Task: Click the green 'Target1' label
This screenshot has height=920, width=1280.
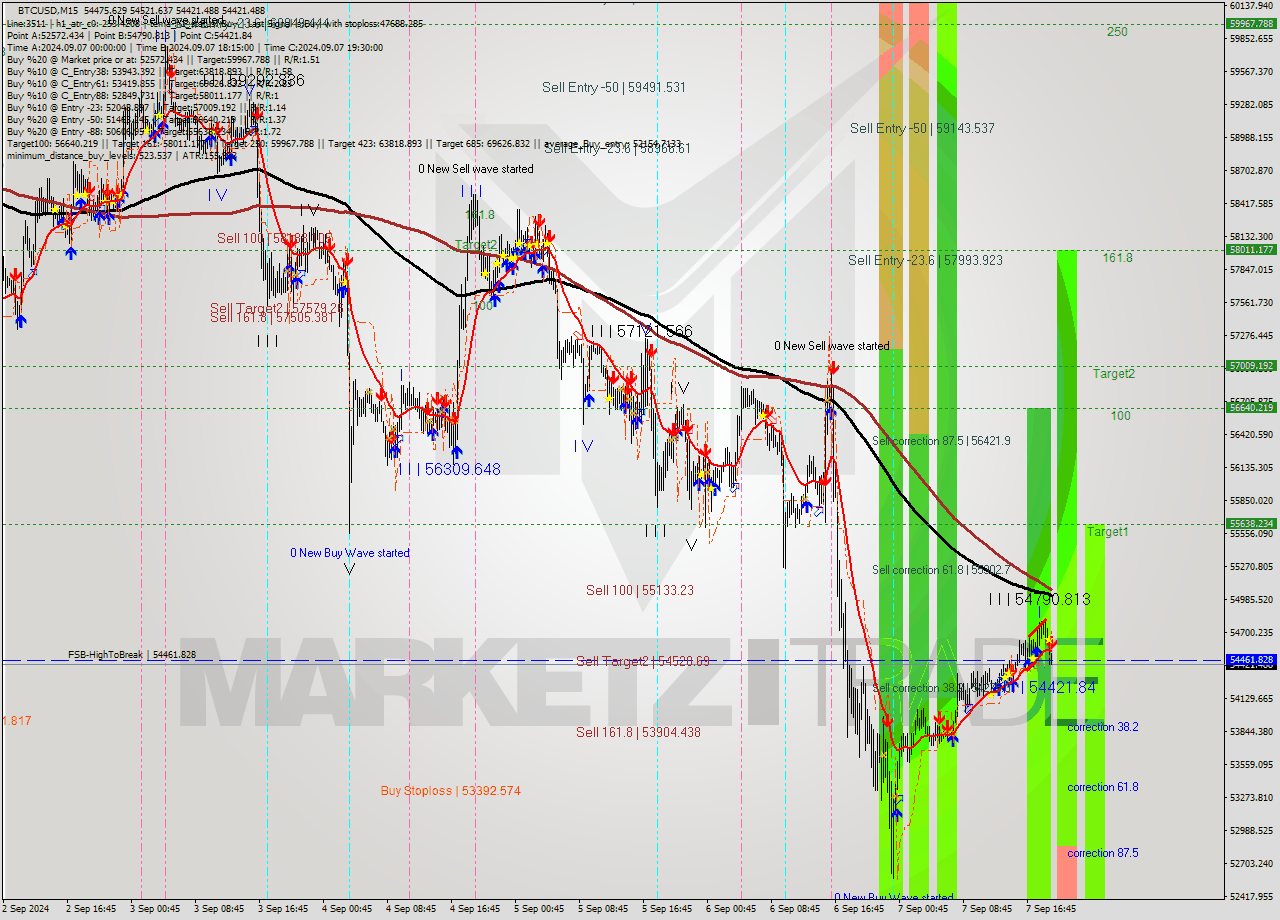Action: (1108, 532)
